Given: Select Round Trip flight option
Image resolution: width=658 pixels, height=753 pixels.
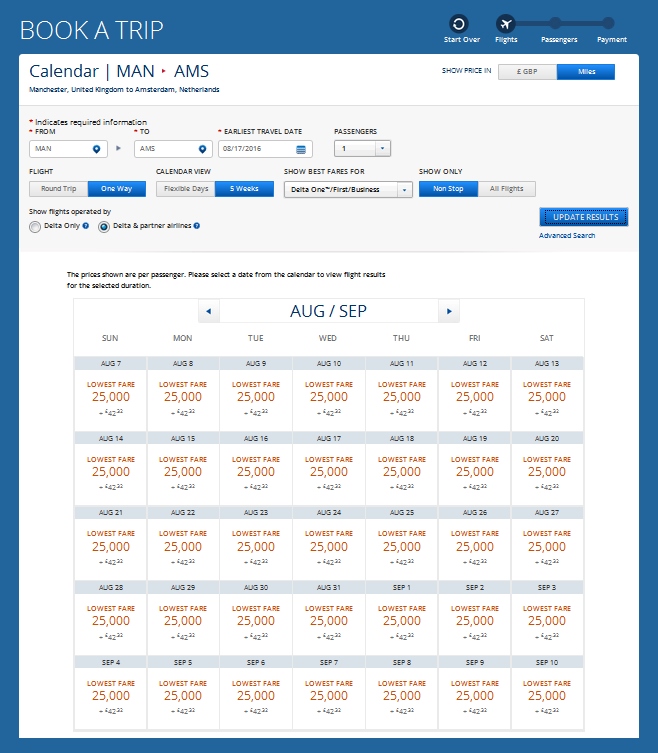Looking at the screenshot, I should click(57, 189).
